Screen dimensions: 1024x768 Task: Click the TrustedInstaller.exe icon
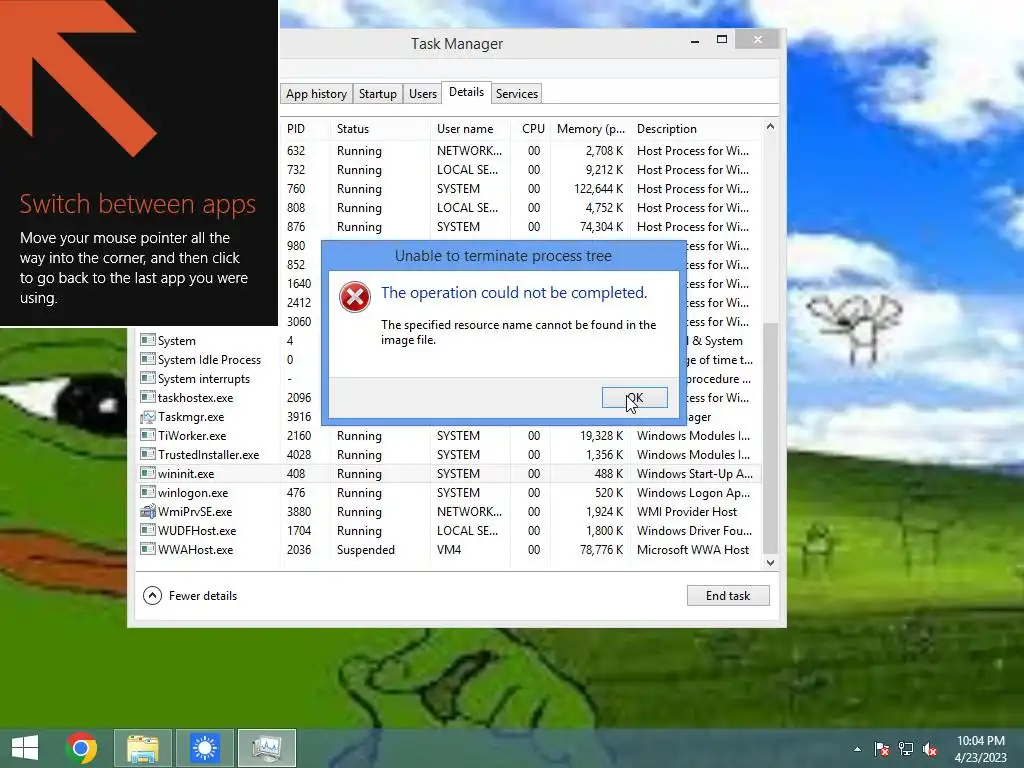pos(148,454)
